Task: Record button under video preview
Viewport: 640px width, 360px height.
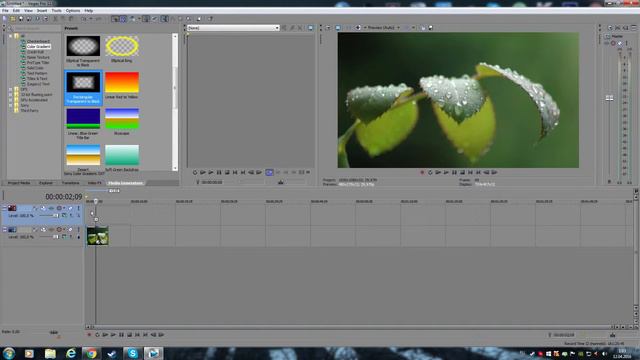Action: tap(422, 173)
